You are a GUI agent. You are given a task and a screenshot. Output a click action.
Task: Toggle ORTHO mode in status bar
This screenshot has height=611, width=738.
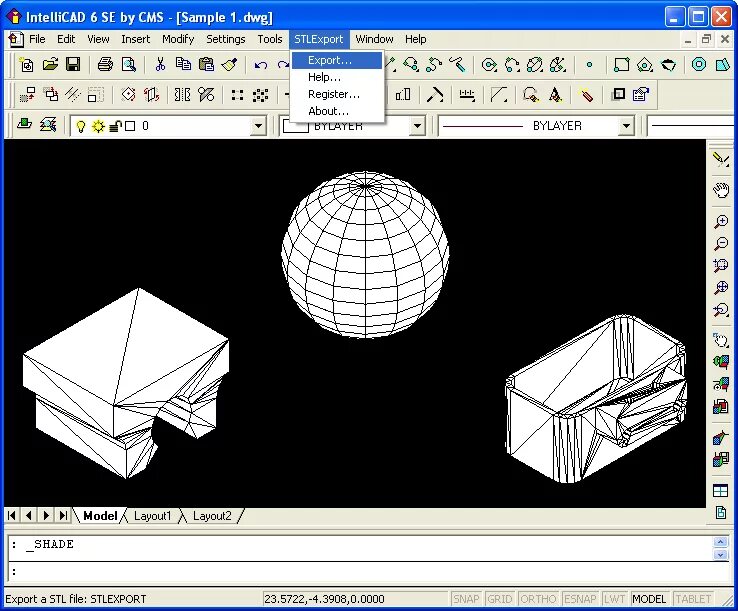point(538,599)
